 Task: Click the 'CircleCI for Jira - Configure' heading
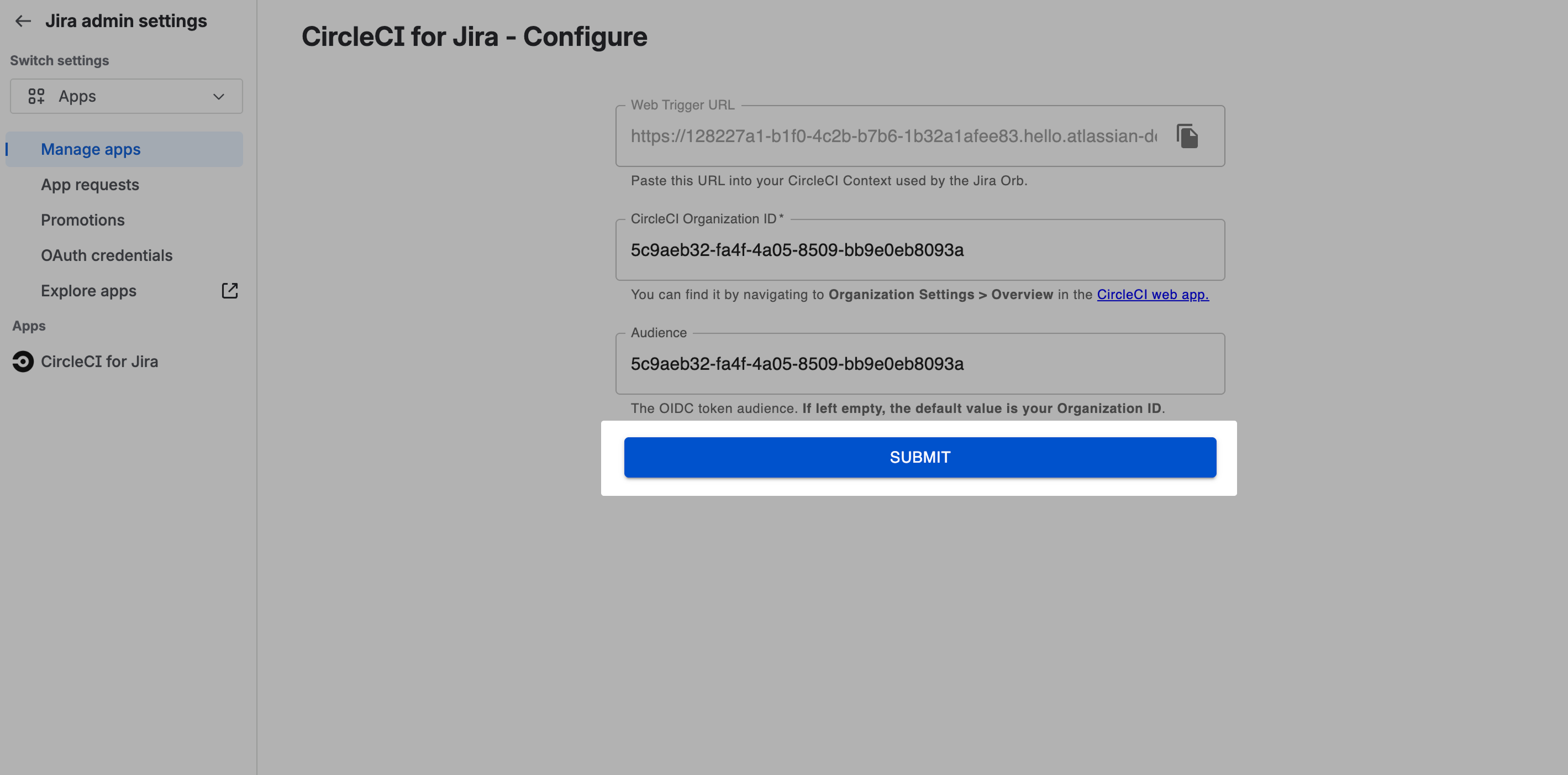point(474,36)
